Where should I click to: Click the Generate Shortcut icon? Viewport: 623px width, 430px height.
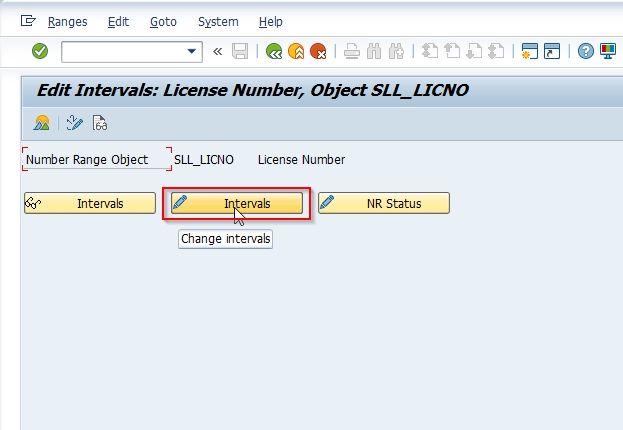pos(552,51)
